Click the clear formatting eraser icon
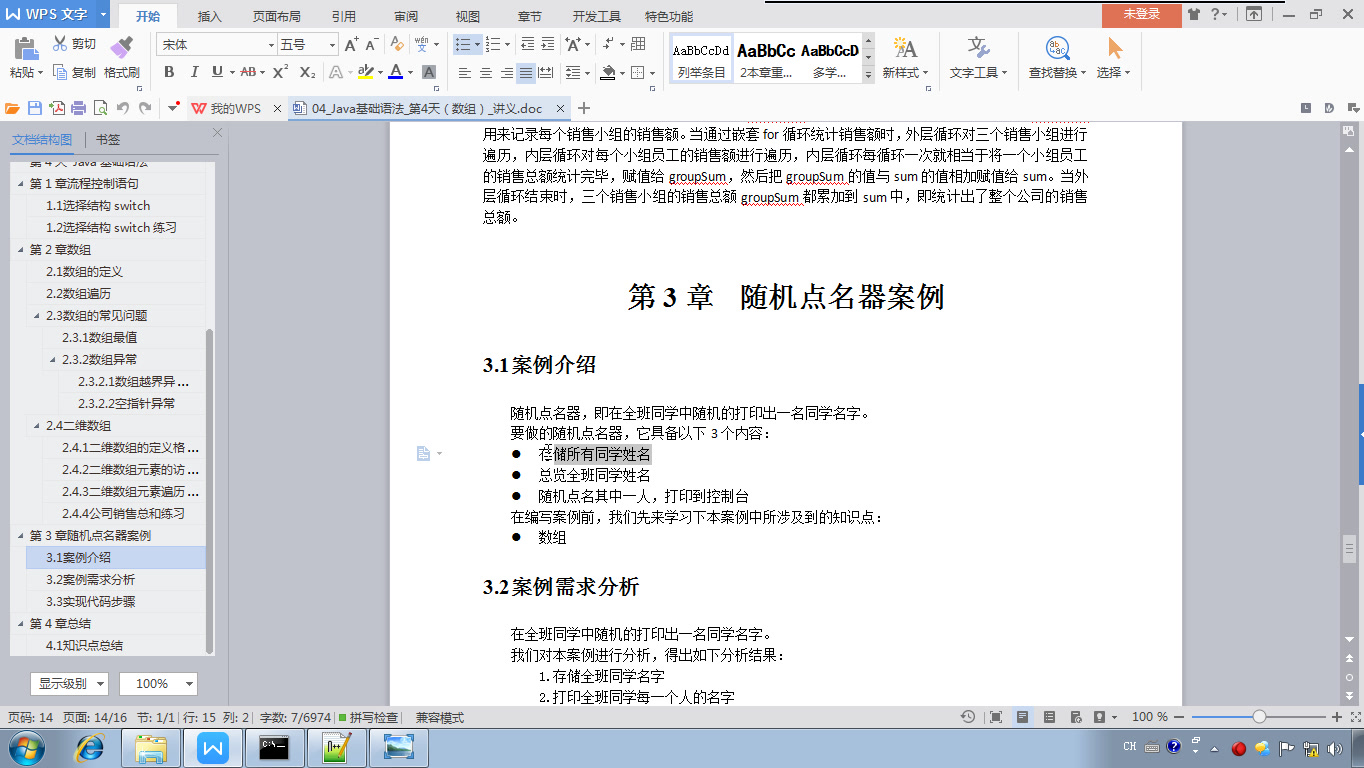 coord(397,44)
